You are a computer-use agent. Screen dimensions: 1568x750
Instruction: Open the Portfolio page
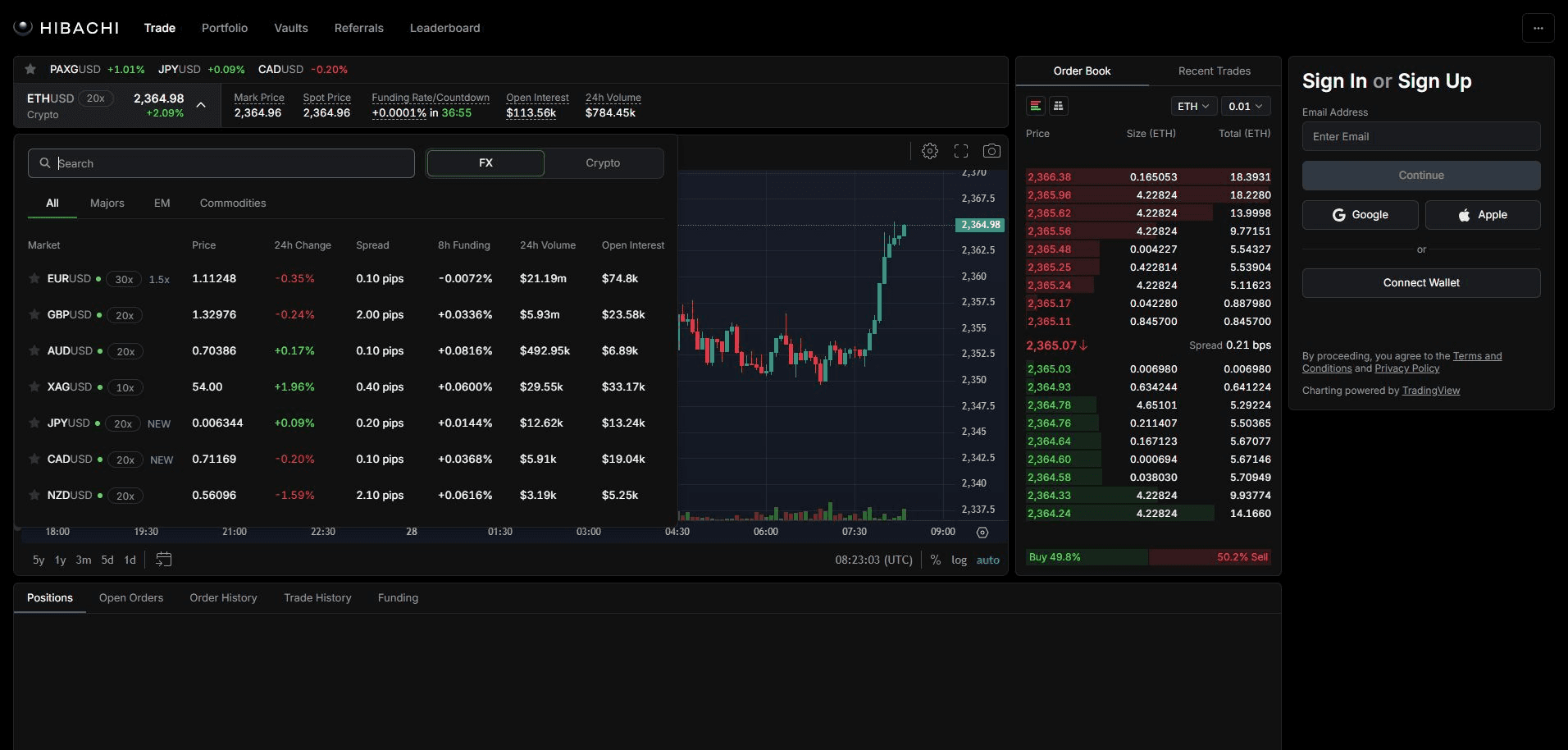225,28
